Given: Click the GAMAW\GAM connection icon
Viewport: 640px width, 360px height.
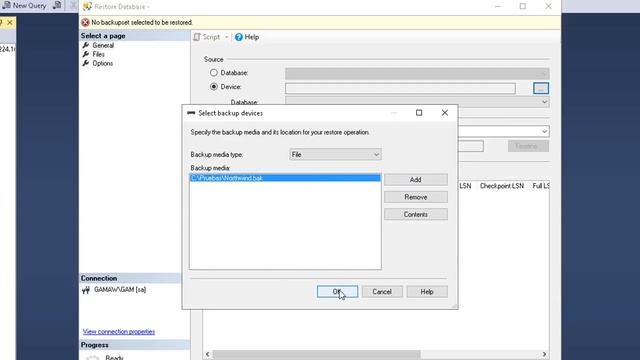Looking at the screenshot, I should point(86,290).
